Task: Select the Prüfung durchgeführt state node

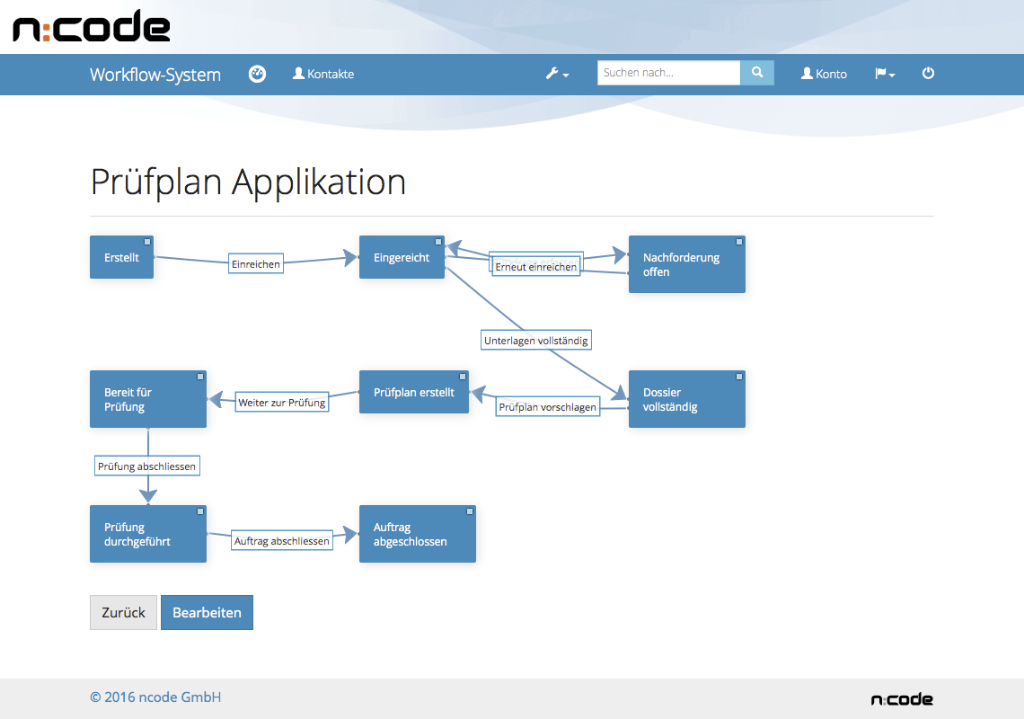Action: [x=148, y=534]
